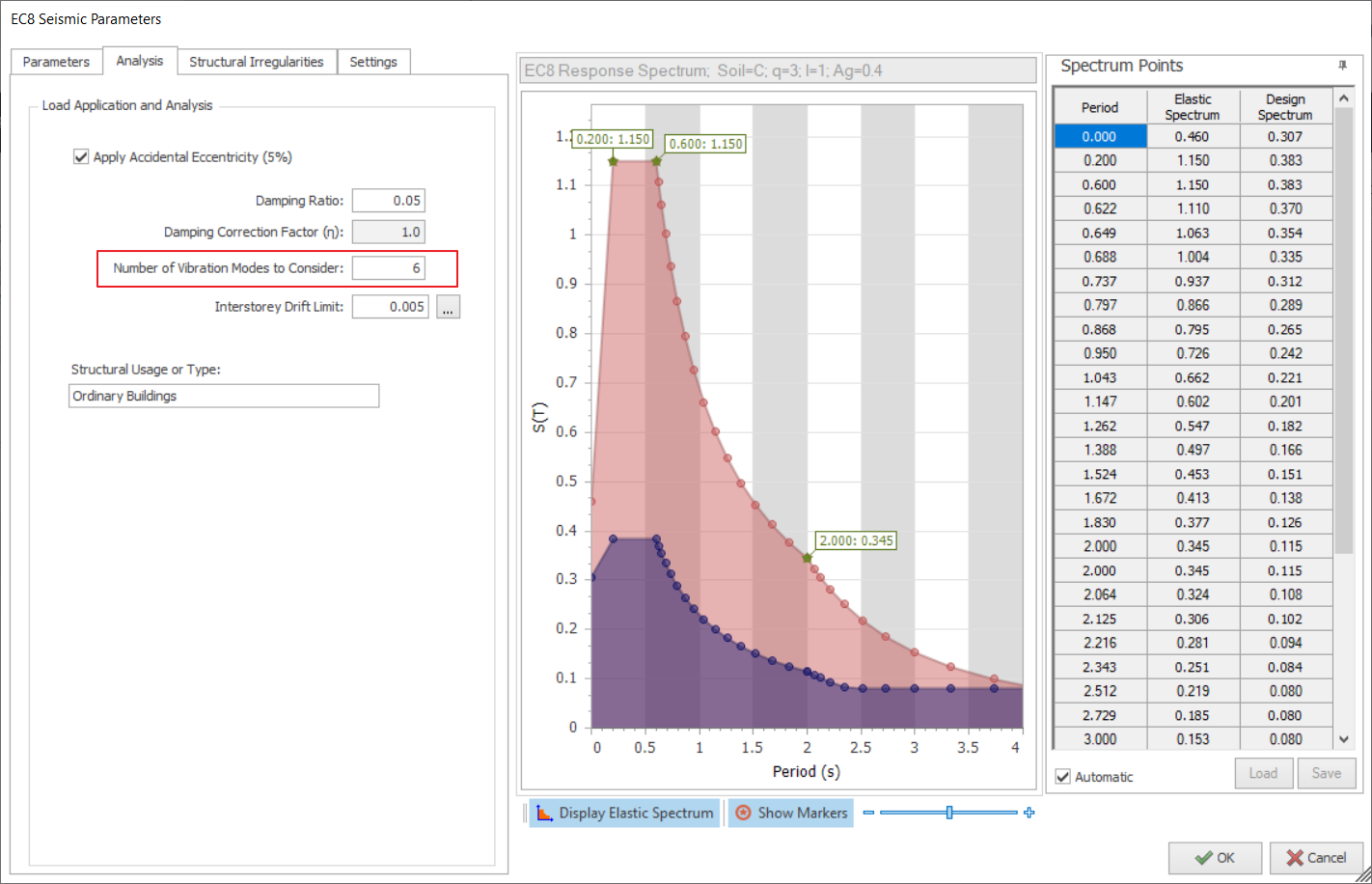The height and width of the screenshot is (884, 1372).
Task: Open the Settings tab
Action: (373, 62)
